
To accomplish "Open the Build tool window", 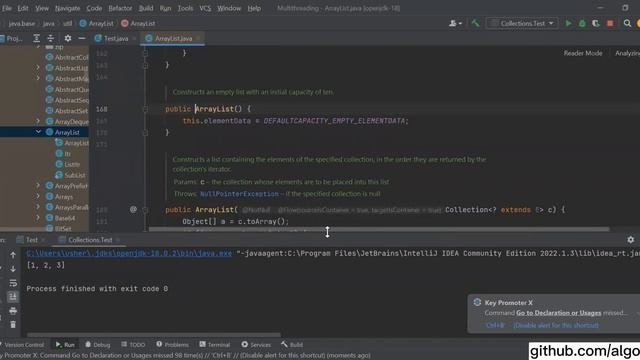I will coord(292,345).
